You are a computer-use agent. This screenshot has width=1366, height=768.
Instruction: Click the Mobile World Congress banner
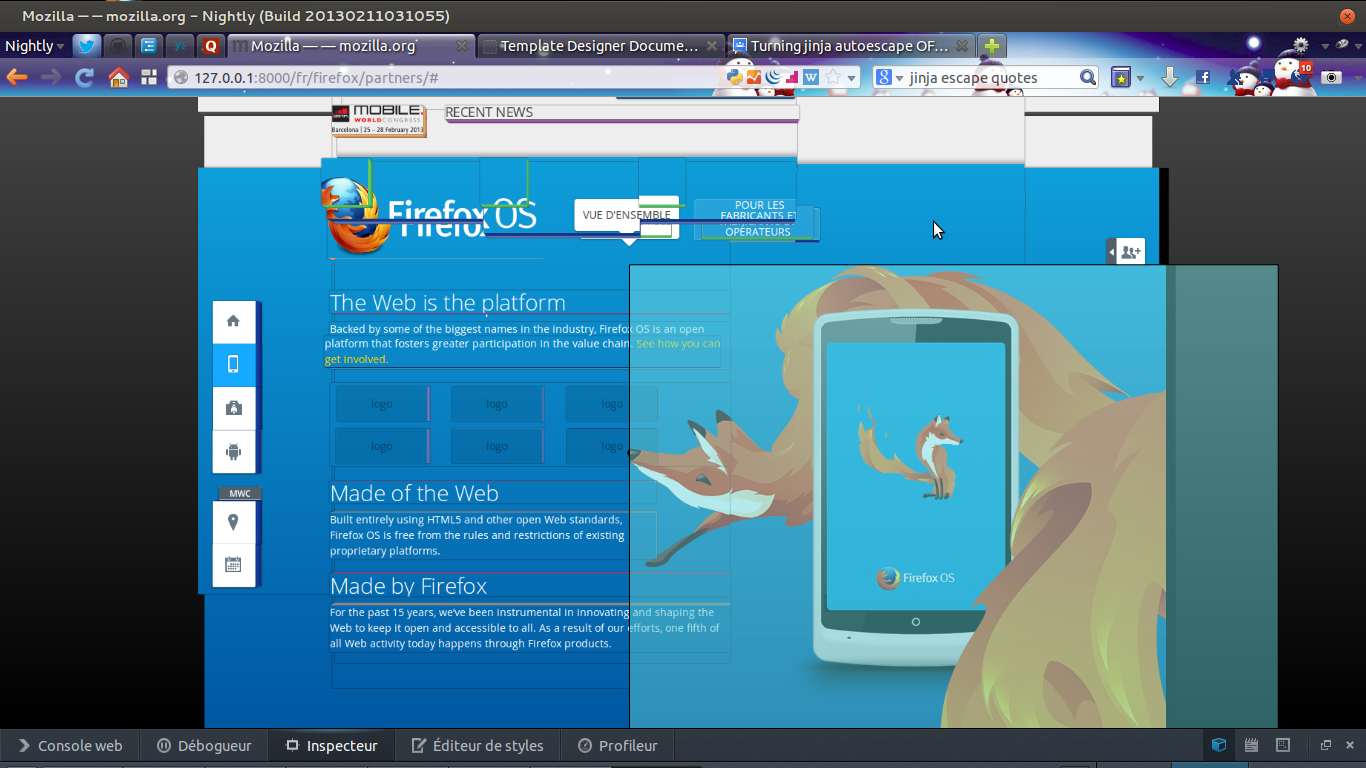pos(379,120)
